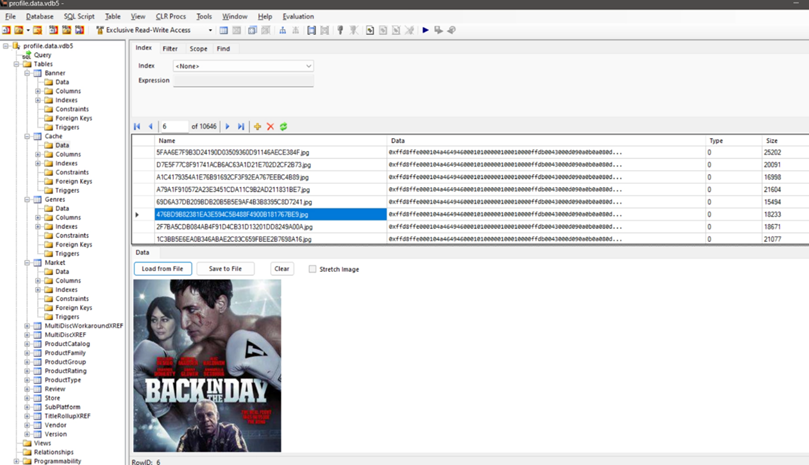This screenshot has height=465, width=809.
Task: Open the Index dropdown showing None
Action: [x=243, y=66]
